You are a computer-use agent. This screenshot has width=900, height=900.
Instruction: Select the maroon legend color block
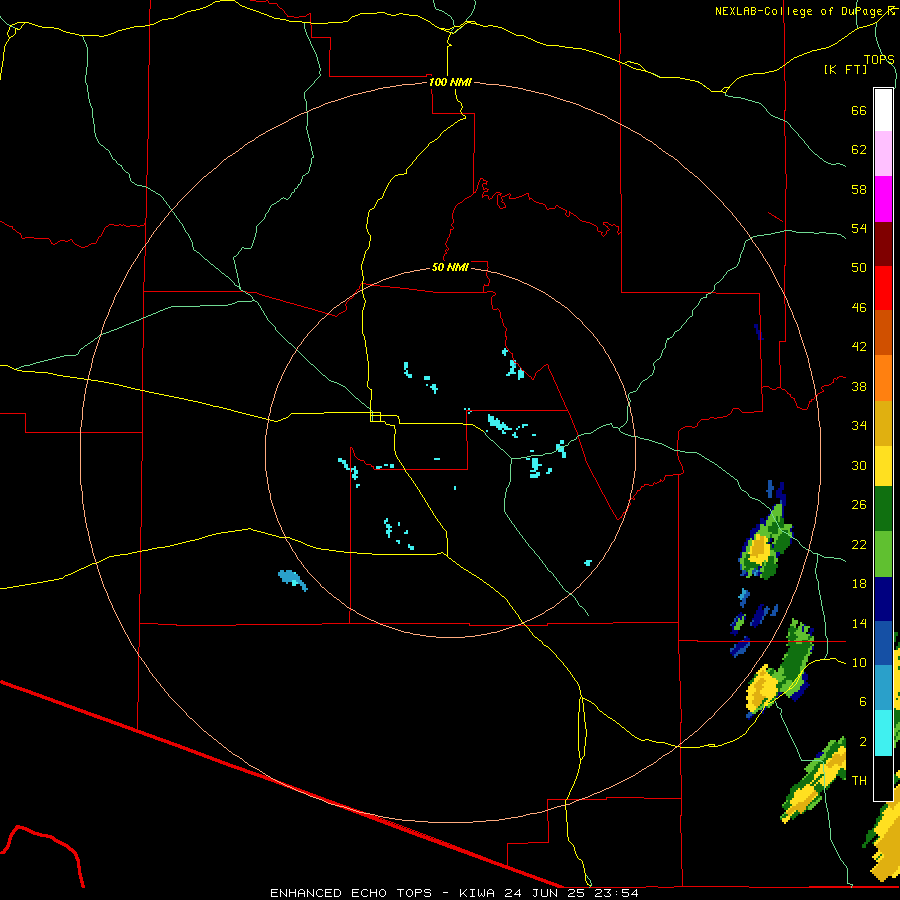883,243
